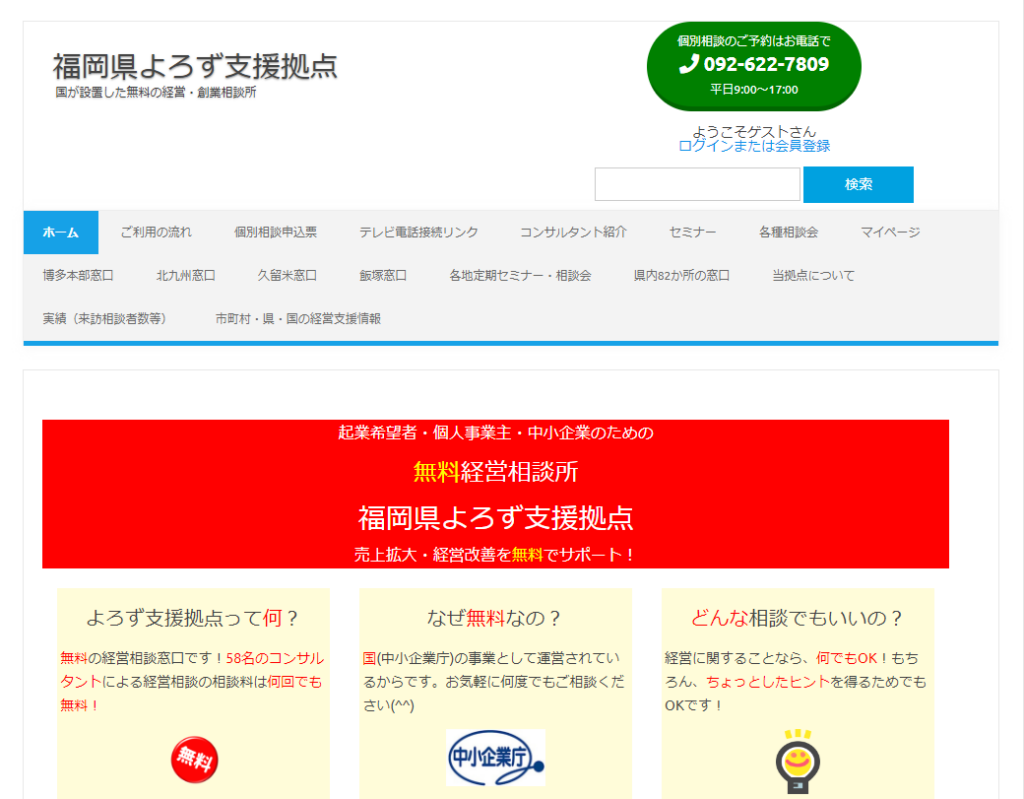Open マイページ from the navigation
This screenshot has width=1024, height=799.
890,232
